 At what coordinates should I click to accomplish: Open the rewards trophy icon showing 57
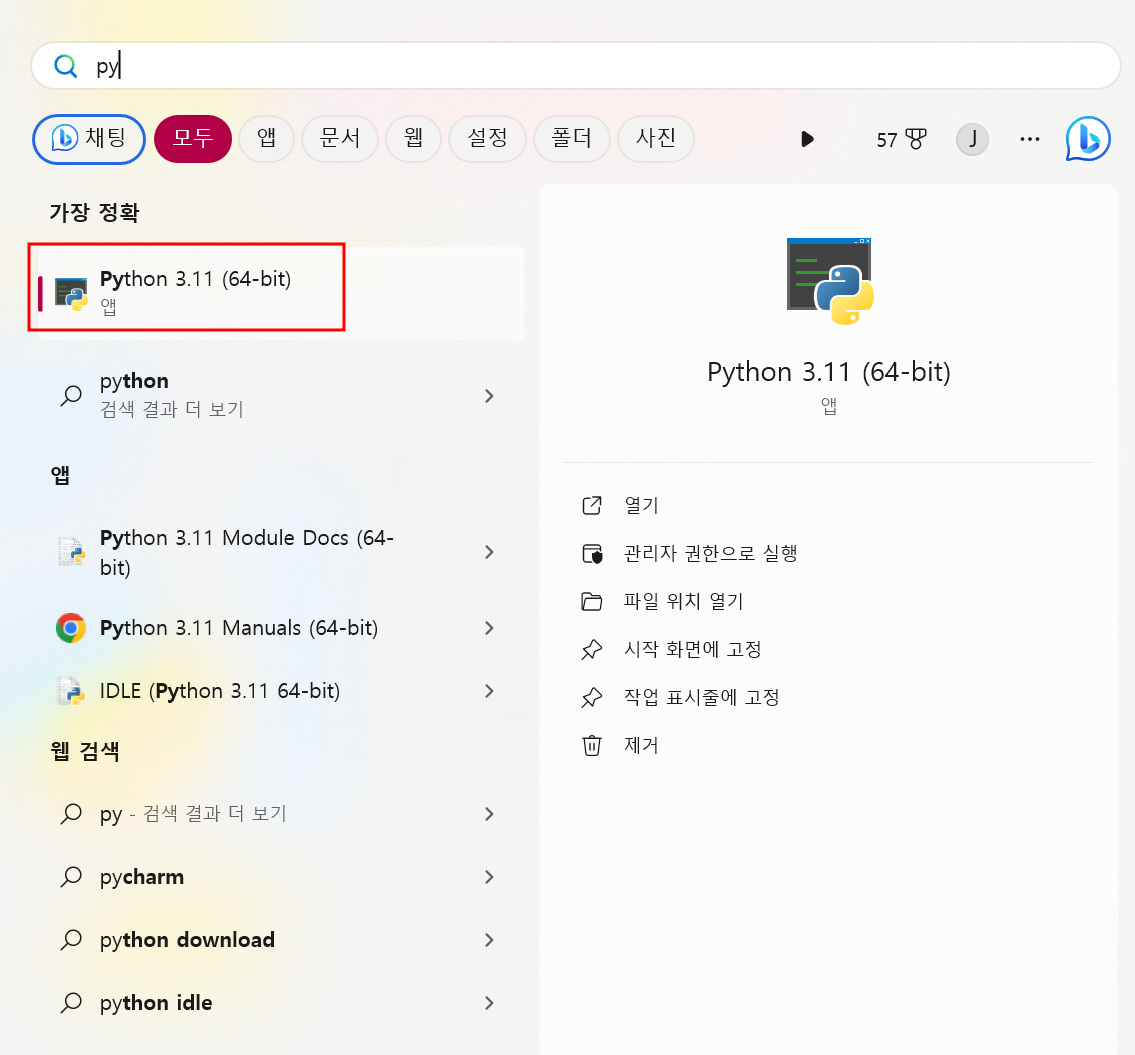coord(900,139)
